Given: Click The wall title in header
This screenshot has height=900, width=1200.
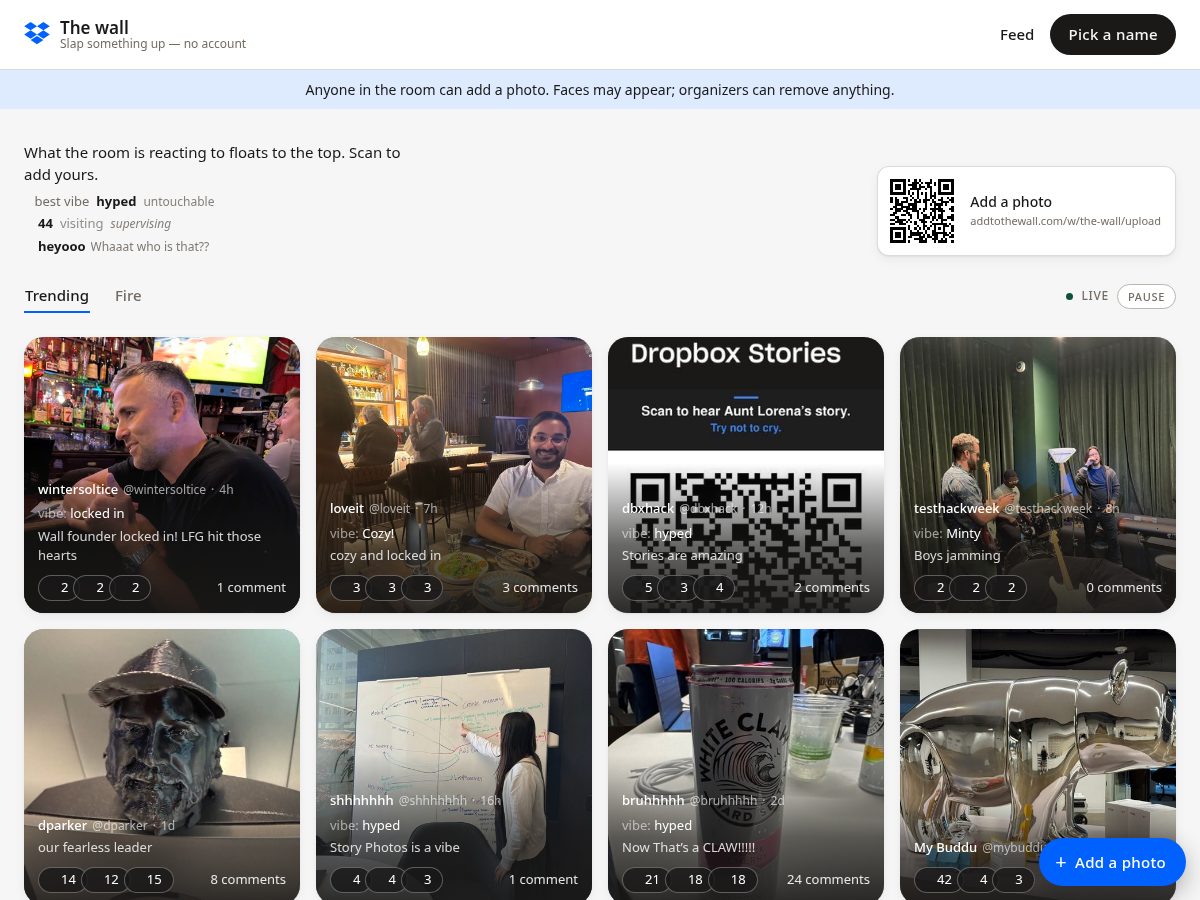Looking at the screenshot, I should pyautogui.click(x=94, y=27).
